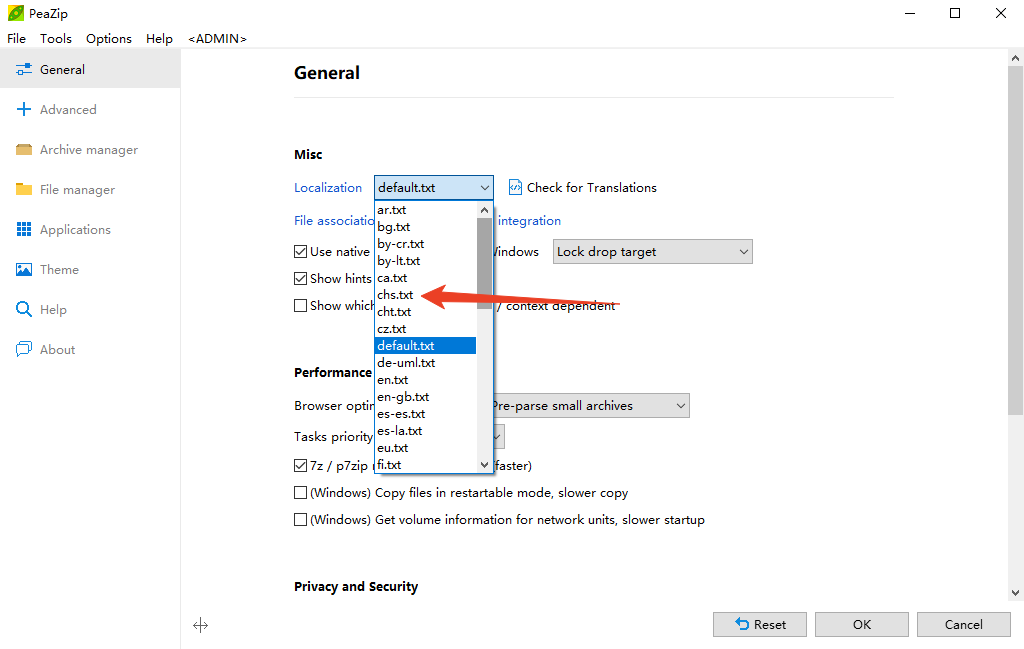Click the language list scroll-down arrow

484,465
